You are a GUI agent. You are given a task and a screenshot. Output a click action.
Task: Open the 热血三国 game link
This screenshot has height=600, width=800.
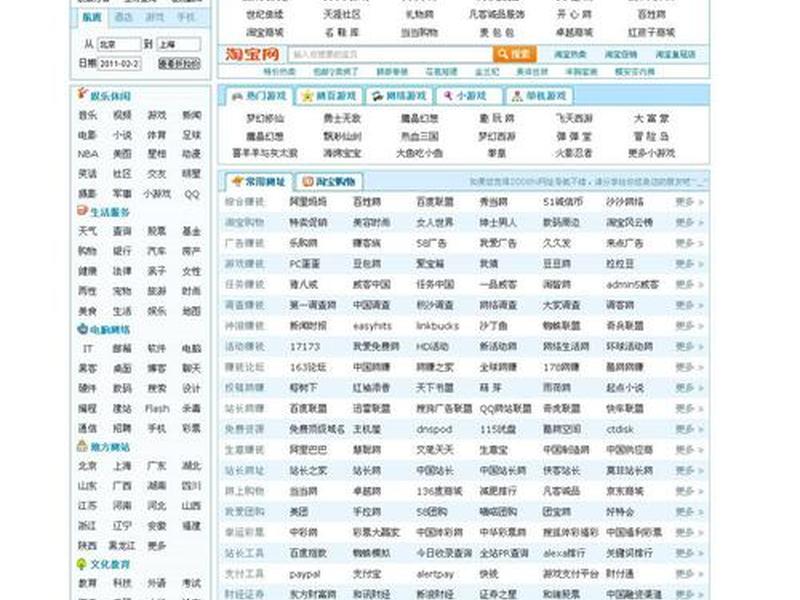(419, 136)
